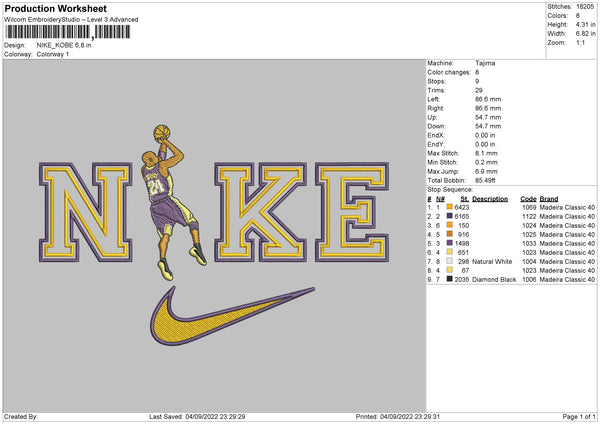The height and width of the screenshot is (424, 600).
Task: Click the Trims value 29
Action: coord(479,90)
